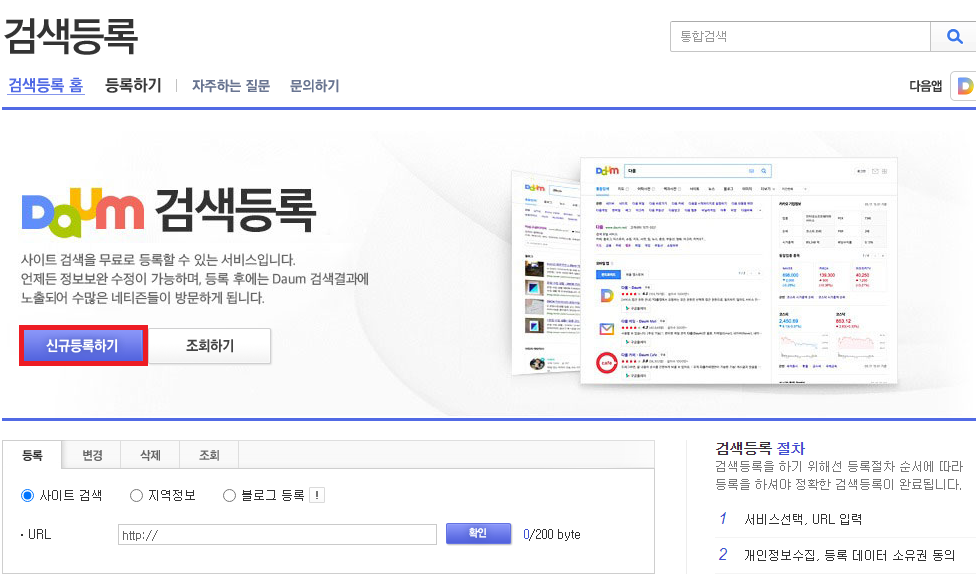Go to 자주하는 질문 page
The image size is (976, 574).
pos(231,86)
